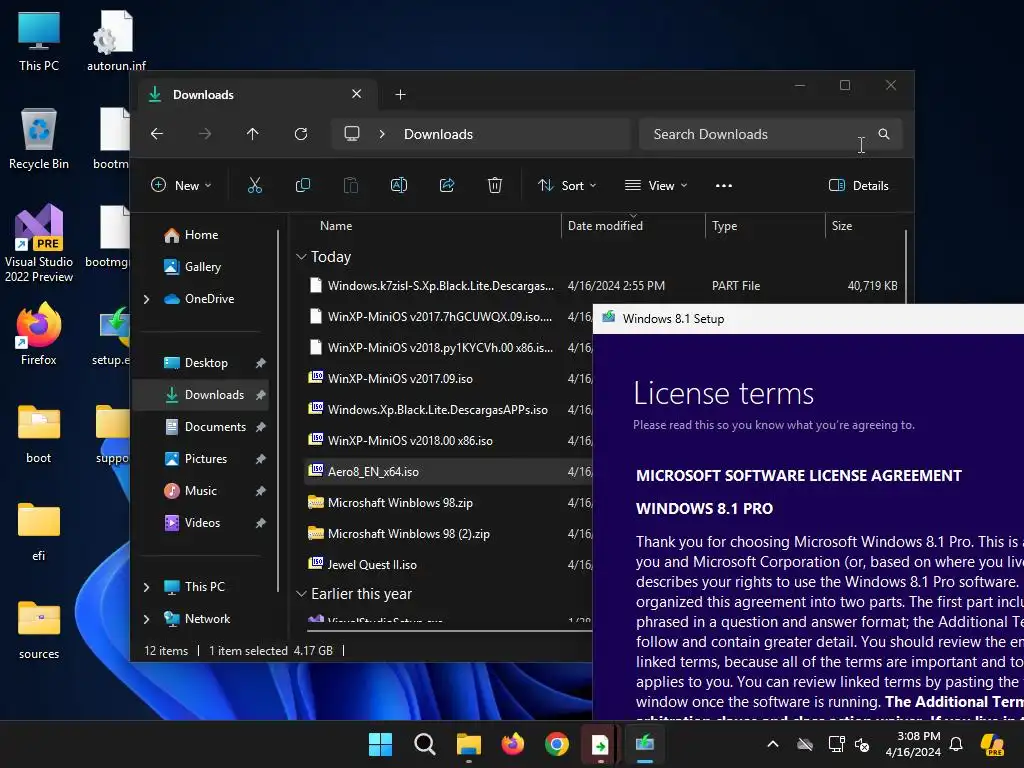Focus the Windows 8.1 Setup title bar
This screenshot has height=768, width=1024.
click(x=808, y=319)
